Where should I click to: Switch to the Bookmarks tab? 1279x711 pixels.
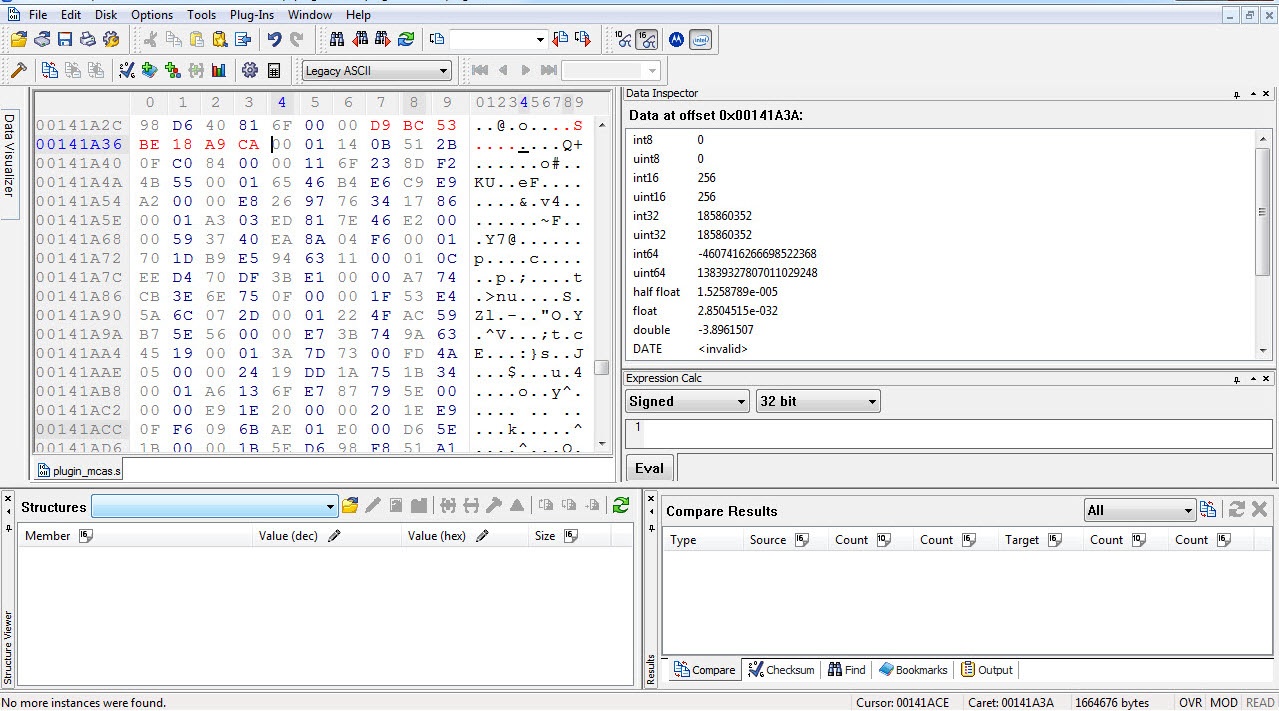point(912,670)
